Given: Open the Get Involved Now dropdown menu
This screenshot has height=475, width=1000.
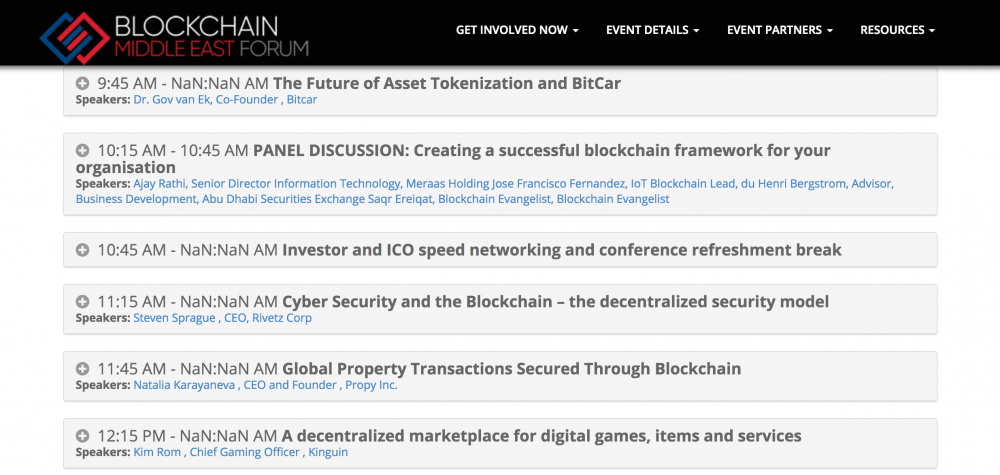Looking at the screenshot, I should click(517, 30).
